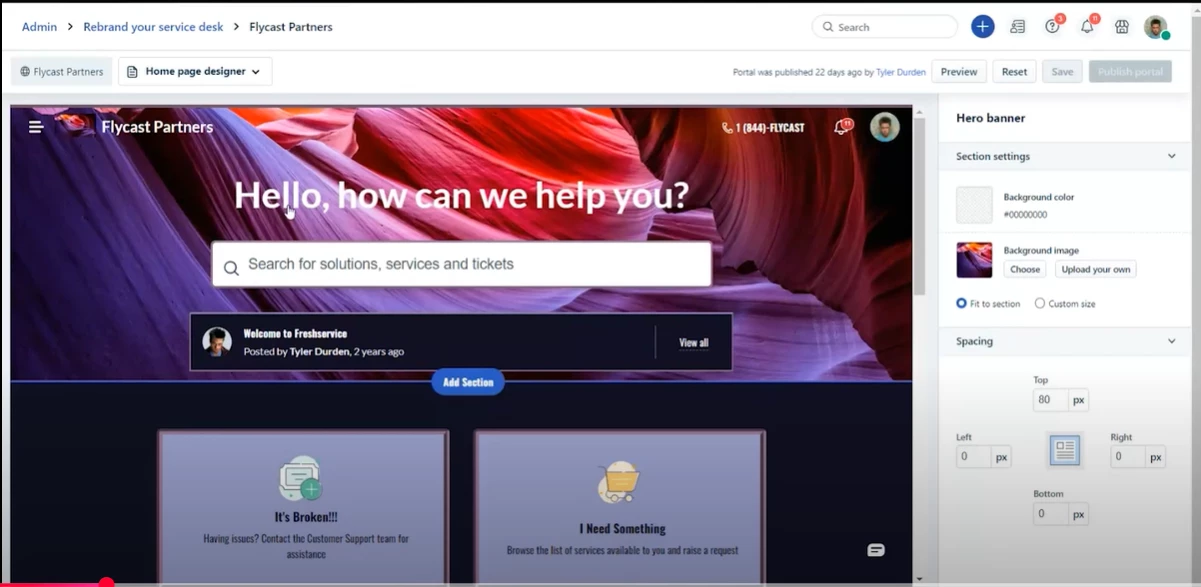Viewport: 1201px width, 587px height.
Task: Open the help question mark icon
Action: [x=1052, y=27]
